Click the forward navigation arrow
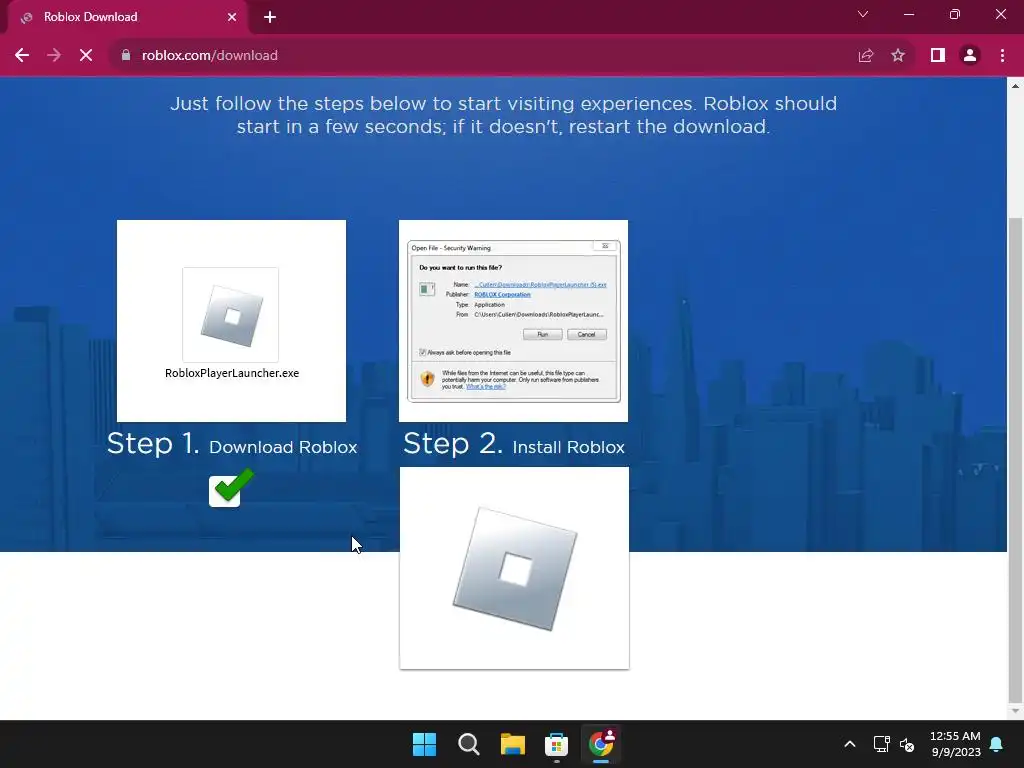Screen dimensions: 1024x768 [x=54, y=56]
